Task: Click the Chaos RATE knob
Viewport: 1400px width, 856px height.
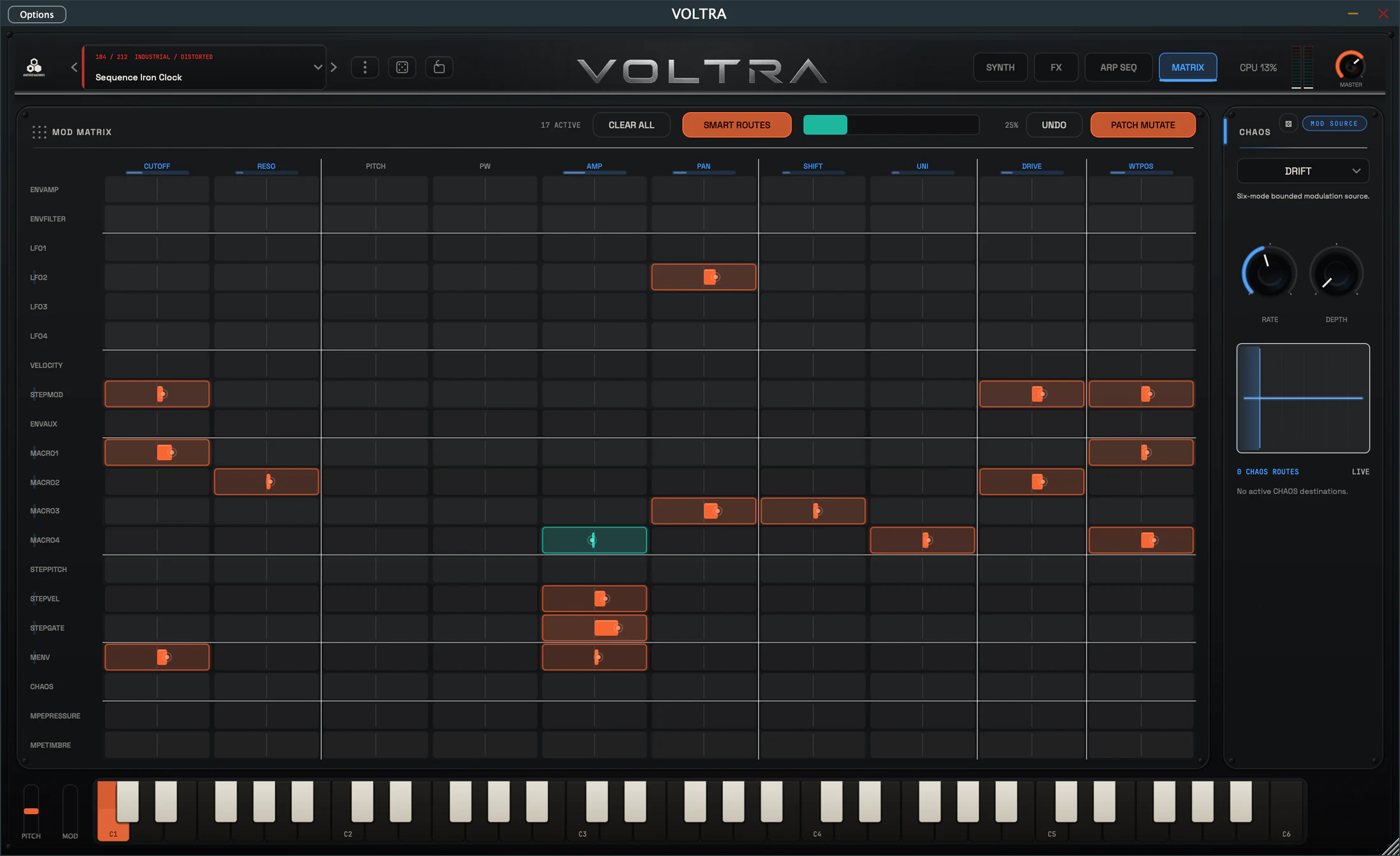Action: (1270, 273)
